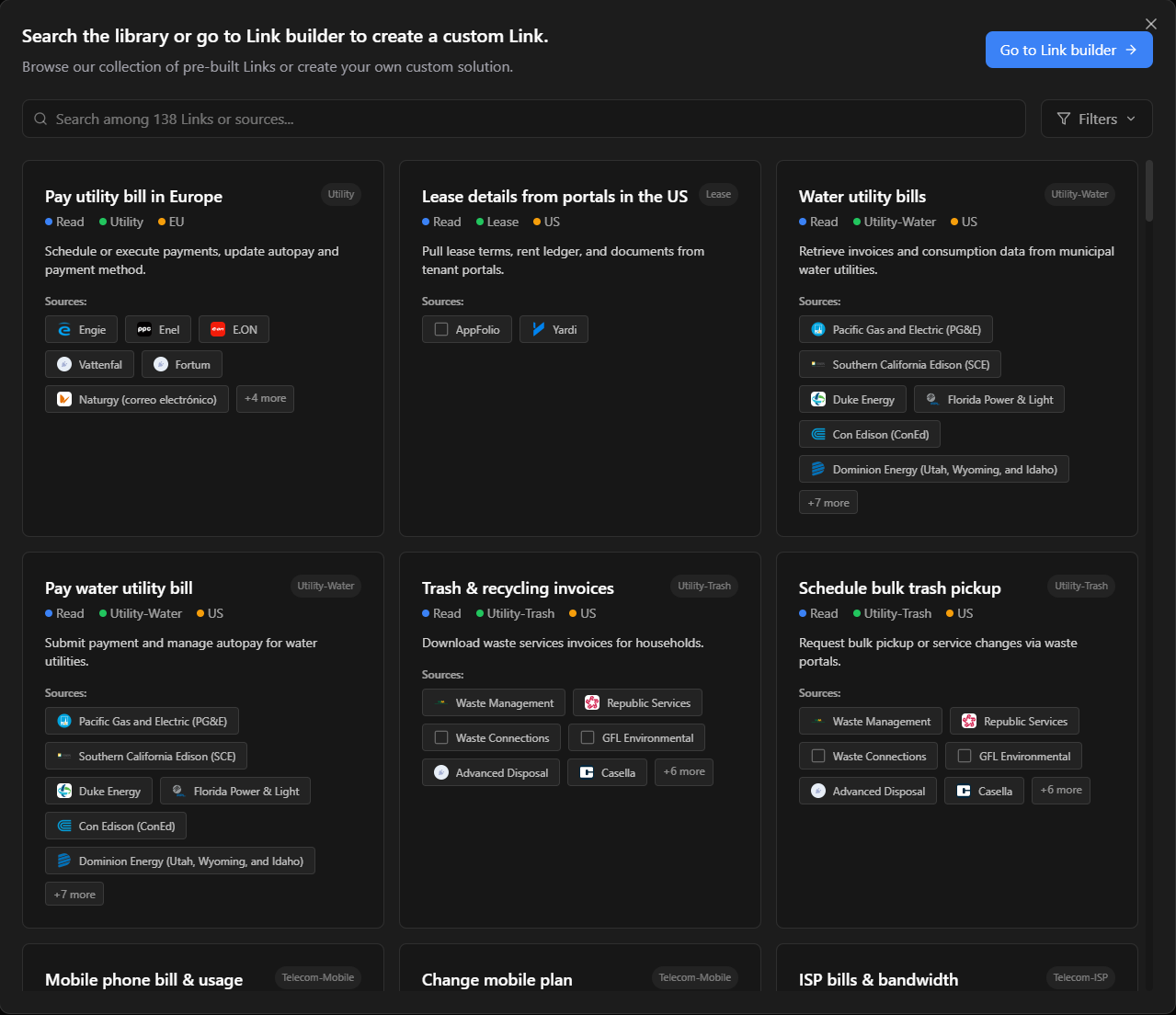Click Utility-Trash badge on Trash & recycling invoices

704,586
